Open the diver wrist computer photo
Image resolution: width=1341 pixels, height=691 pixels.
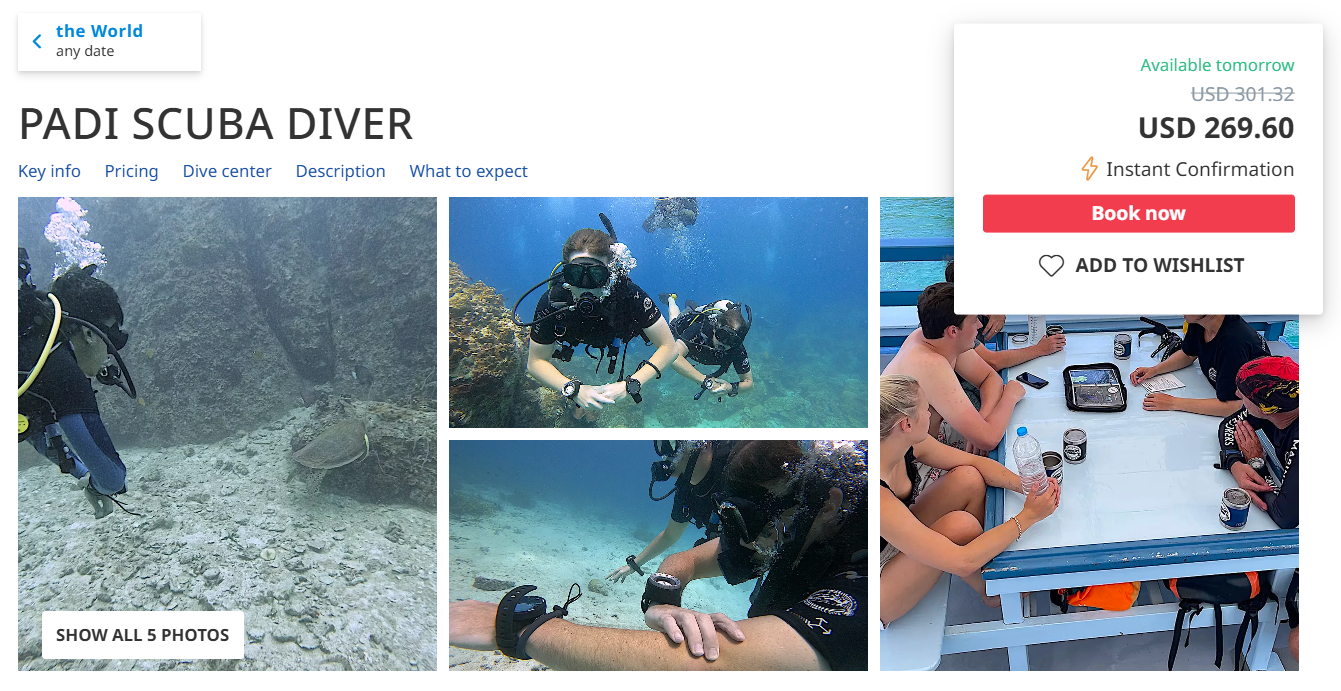[x=658, y=555]
